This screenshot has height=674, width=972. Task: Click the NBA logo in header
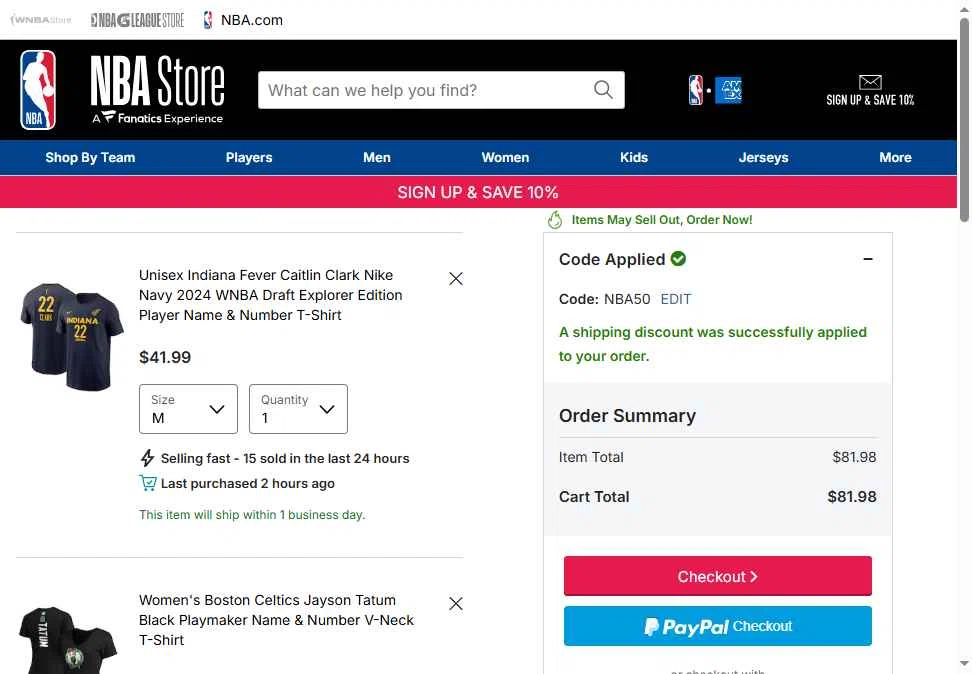click(x=38, y=90)
